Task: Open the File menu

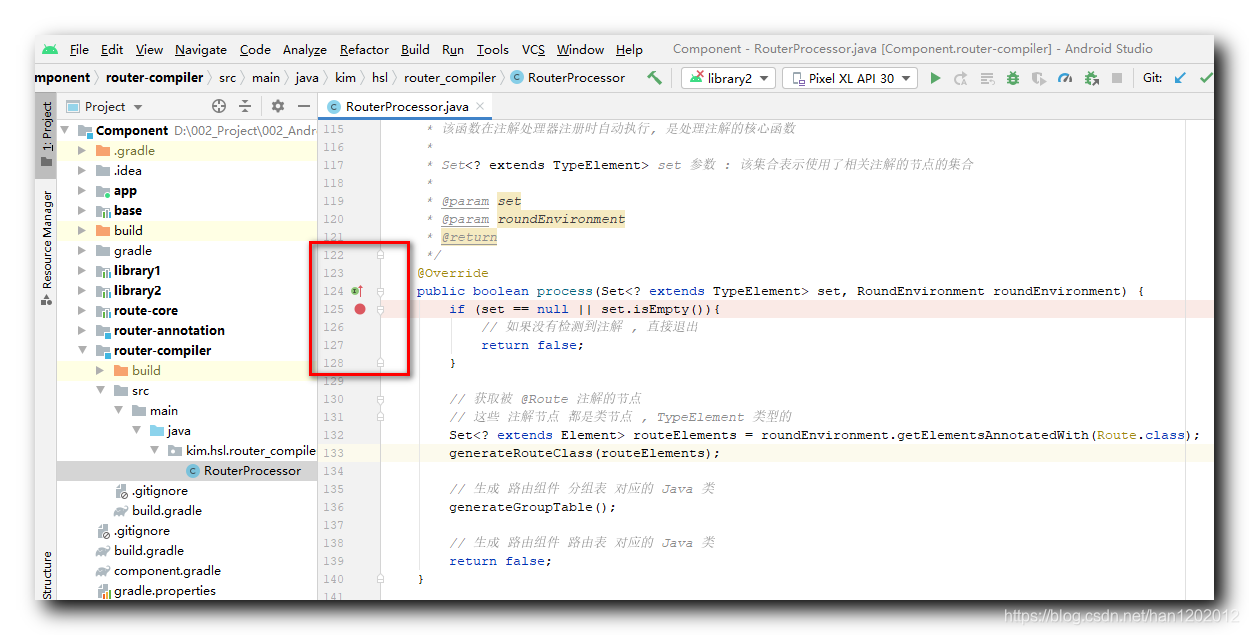Action: click(79, 49)
